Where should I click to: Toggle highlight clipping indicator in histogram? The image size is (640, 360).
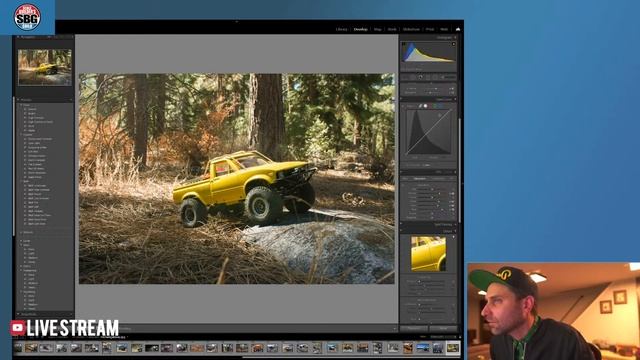click(453, 44)
